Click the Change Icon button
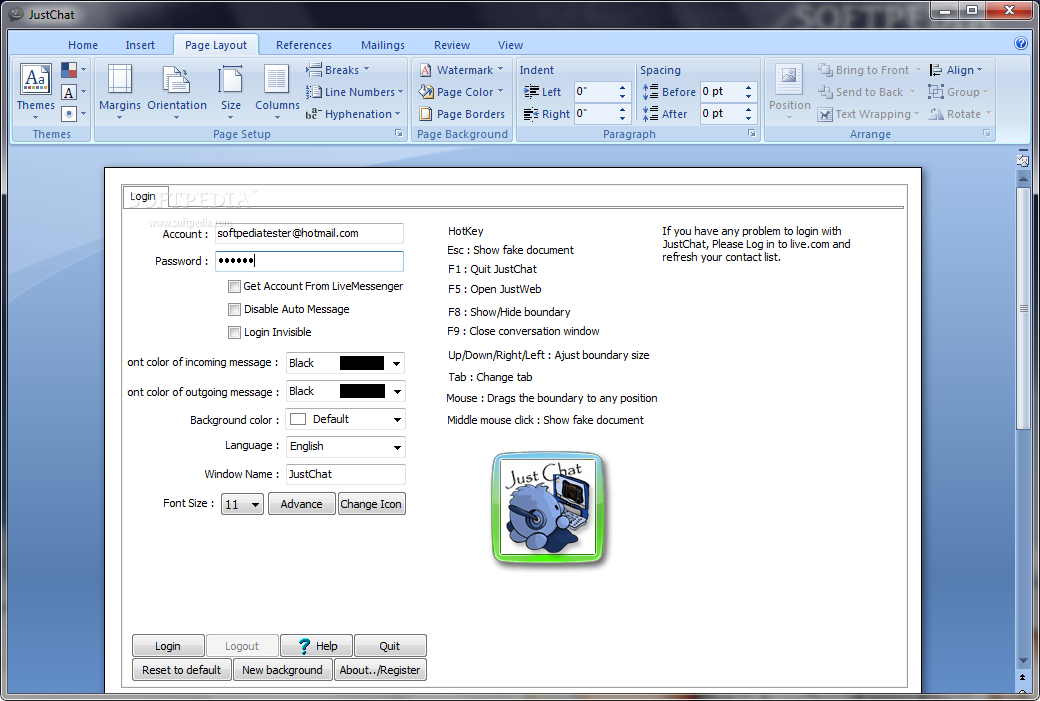 [371, 504]
